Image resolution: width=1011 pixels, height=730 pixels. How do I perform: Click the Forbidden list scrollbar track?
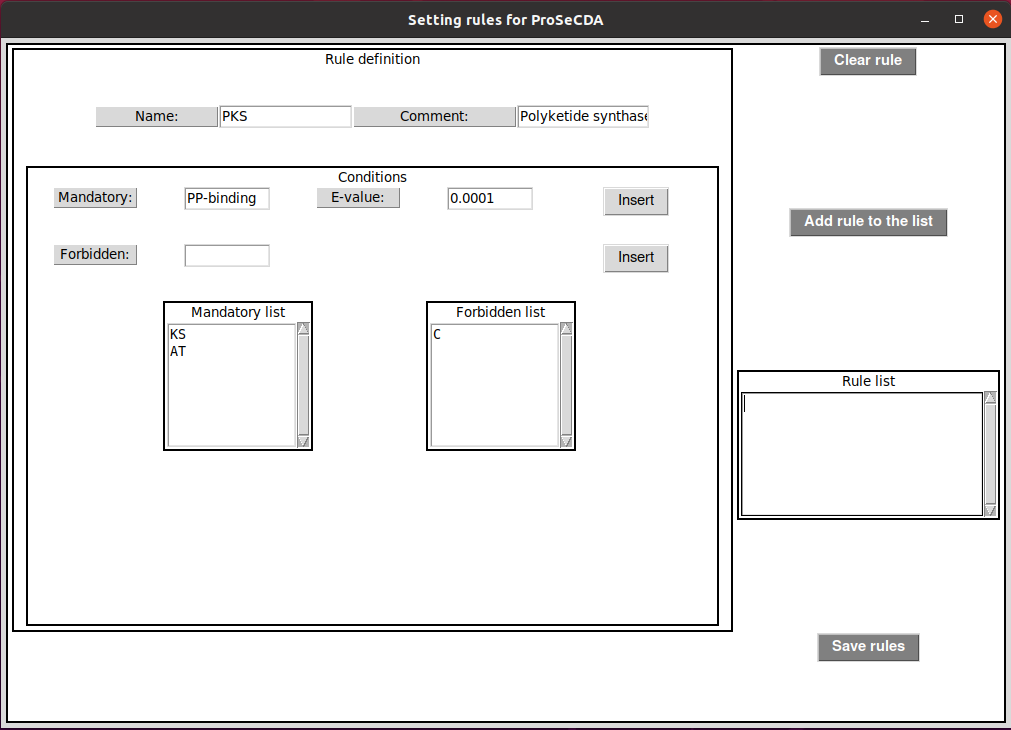[x=566, y=385]
